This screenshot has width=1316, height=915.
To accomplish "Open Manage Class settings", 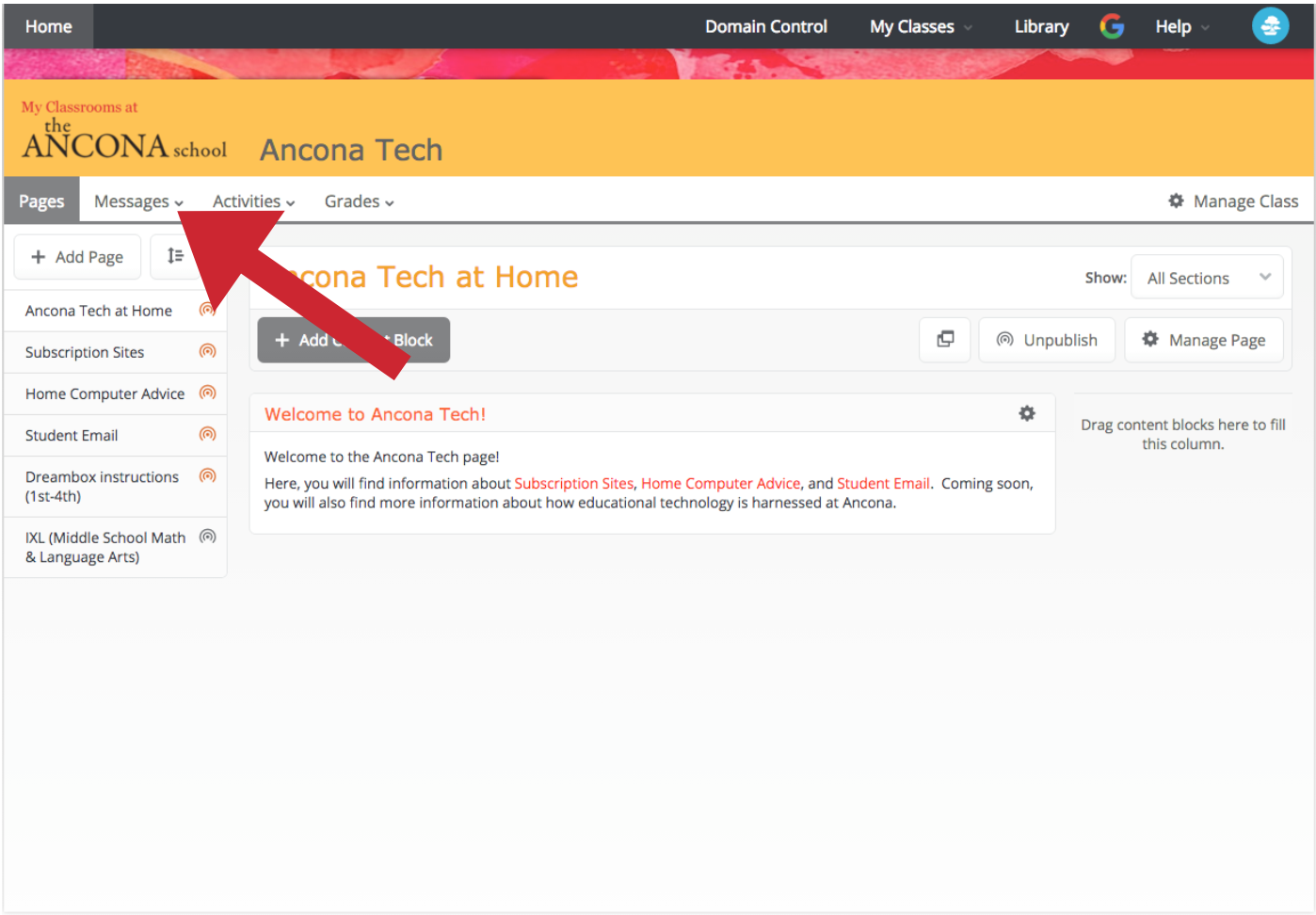I will click(x=1233, y=201).
